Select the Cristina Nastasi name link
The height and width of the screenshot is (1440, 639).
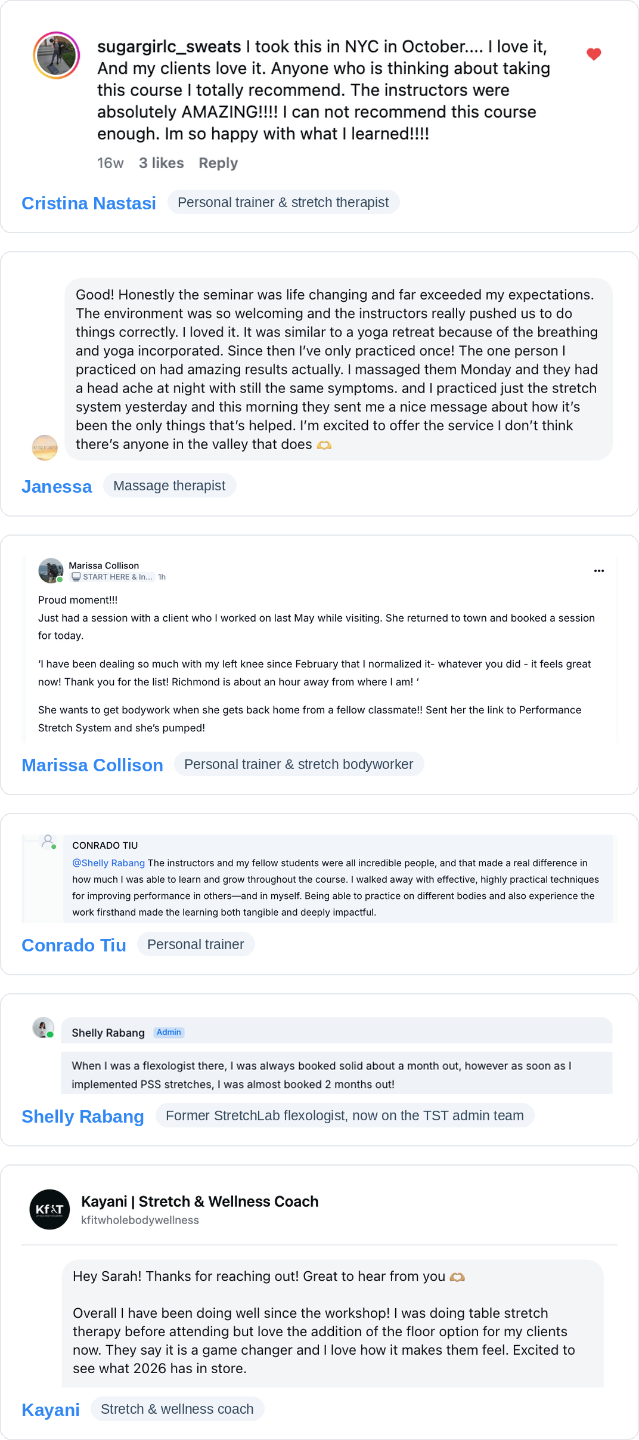(x=89, y=203)
